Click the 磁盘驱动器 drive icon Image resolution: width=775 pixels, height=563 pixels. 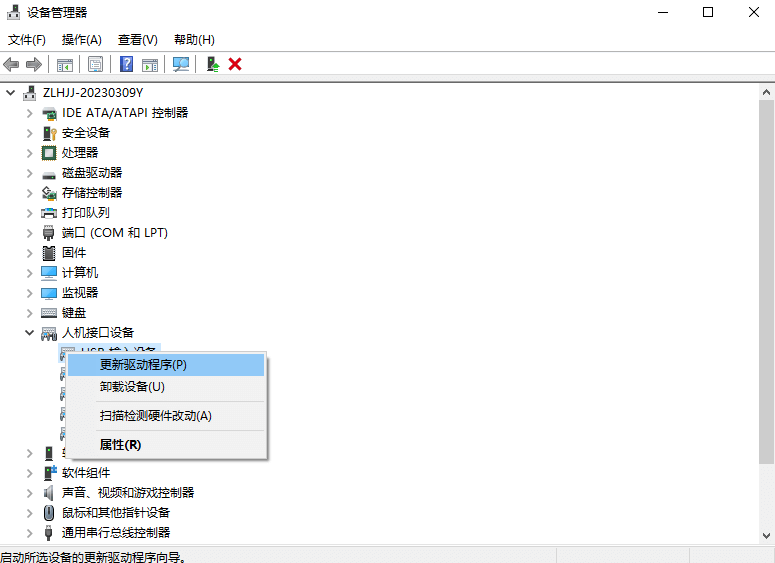tap(49, 174)
